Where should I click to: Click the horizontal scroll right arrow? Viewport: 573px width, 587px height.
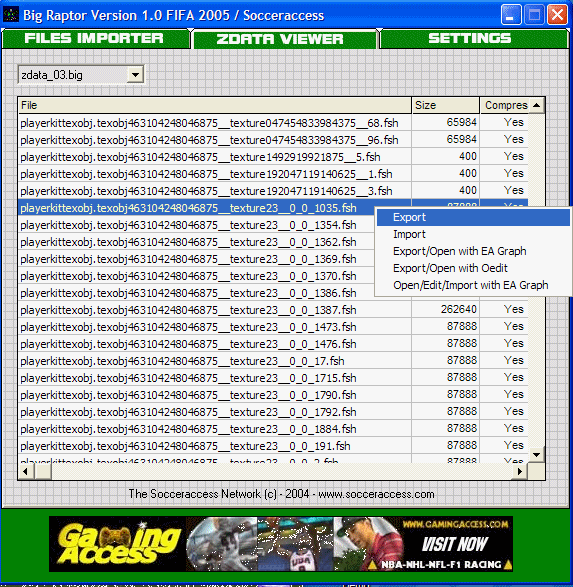click(x=519, y=471)
